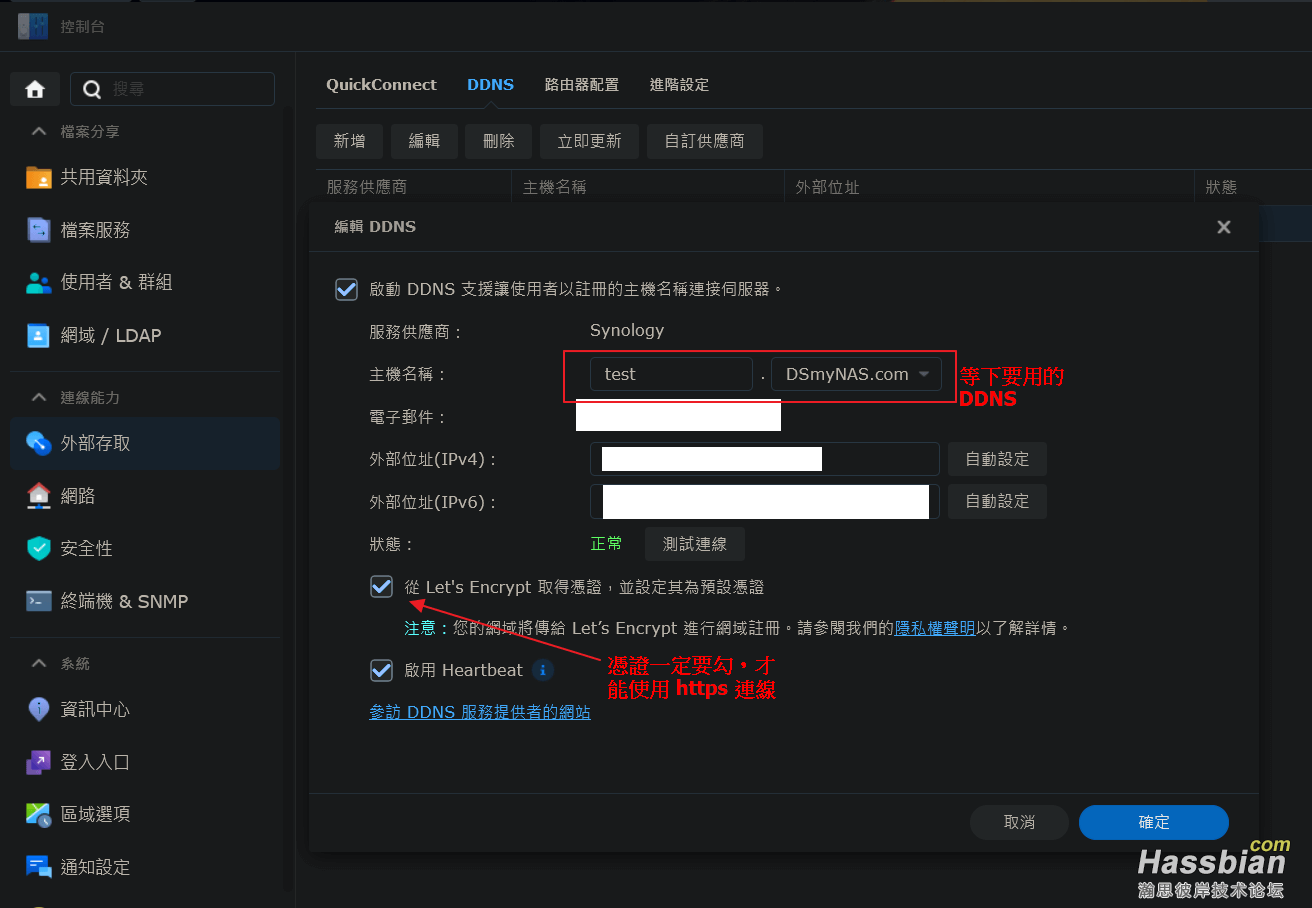Collapse the 系統 section
The image size is (1312, 908).
pyautogui.click(x=39, y=663)
